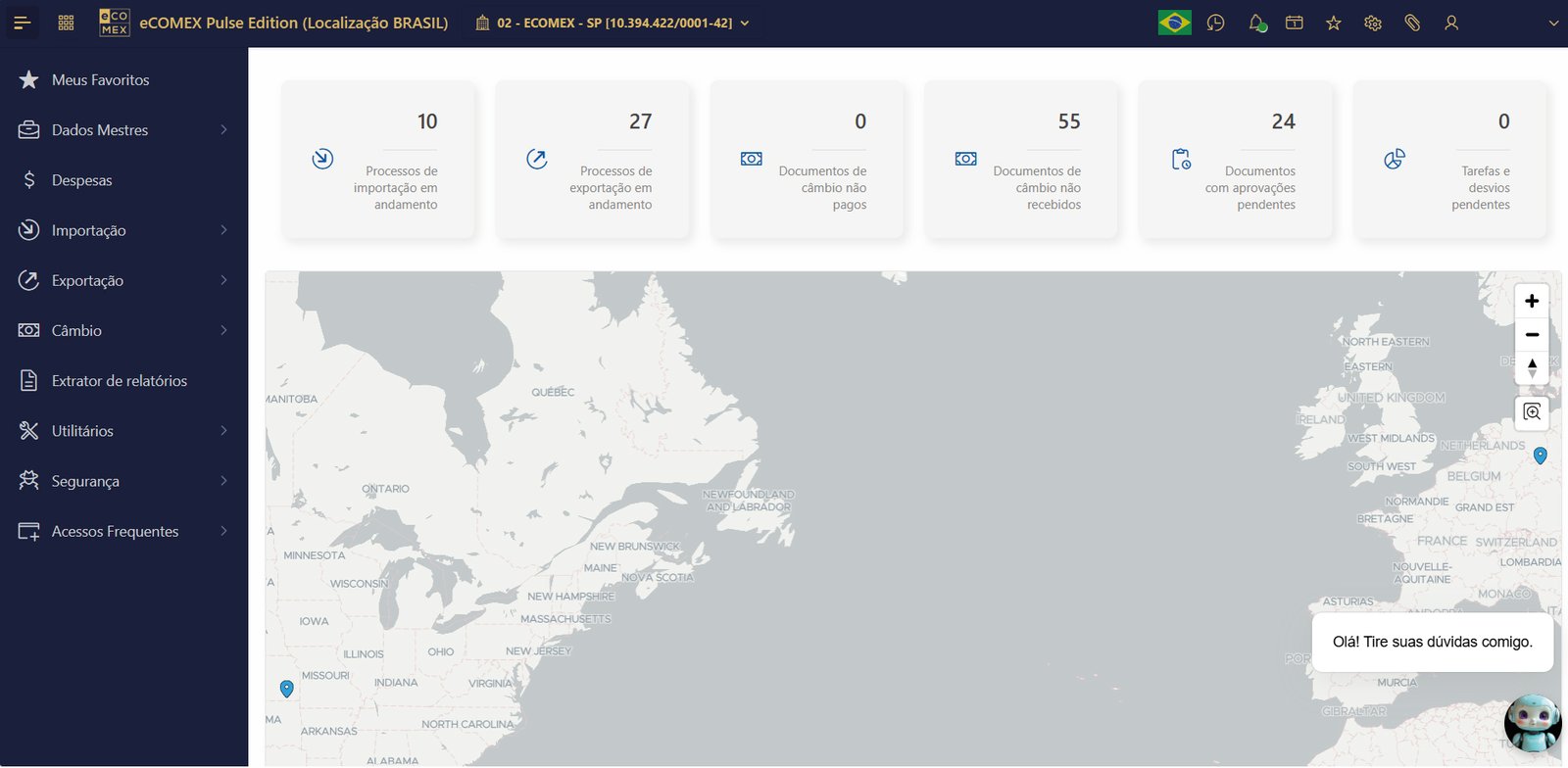Expand the Câmbio sidebar menu

(123, 331)
